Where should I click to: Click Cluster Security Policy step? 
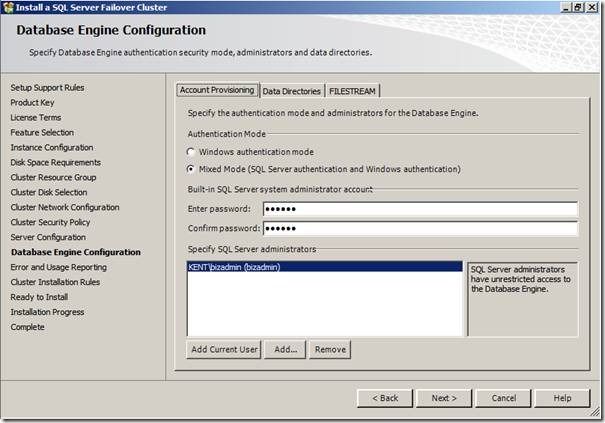(x=50, y=222)
